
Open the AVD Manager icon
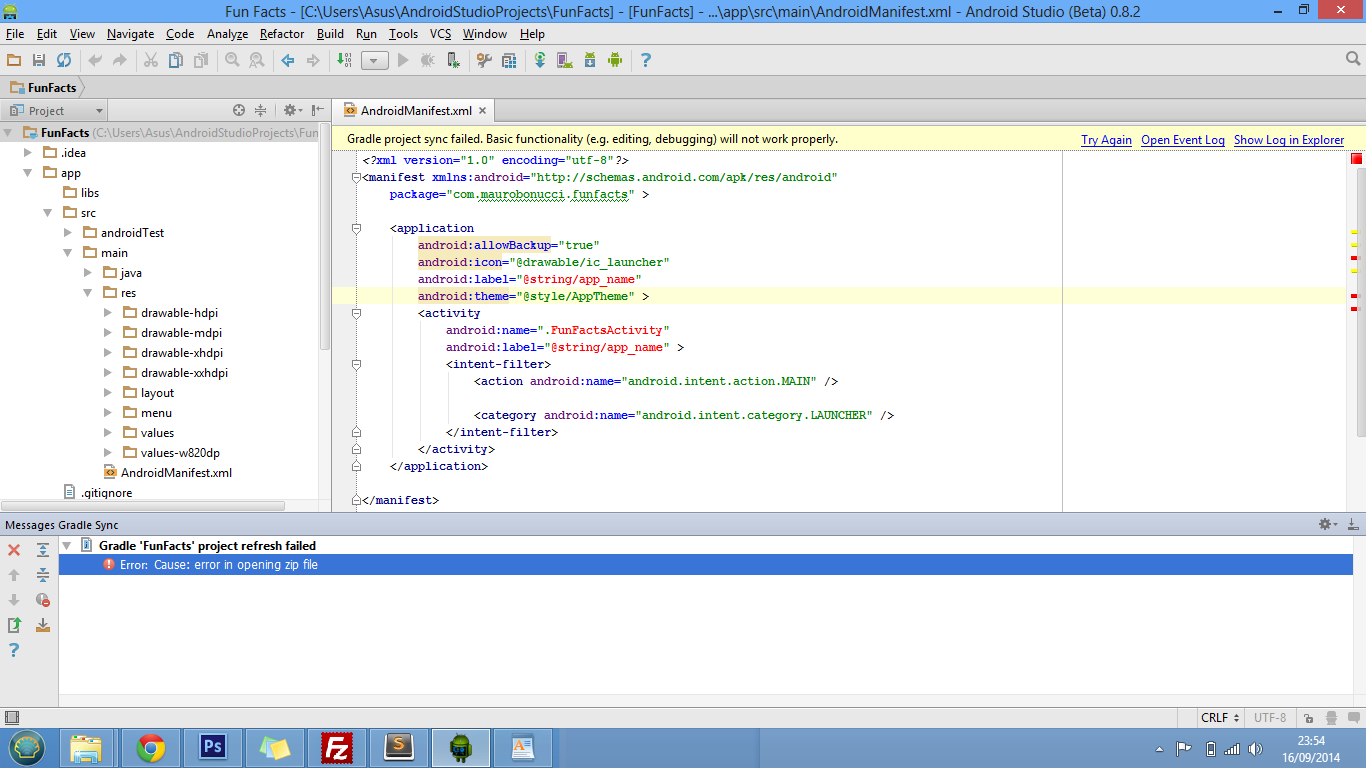click(565, 60)
